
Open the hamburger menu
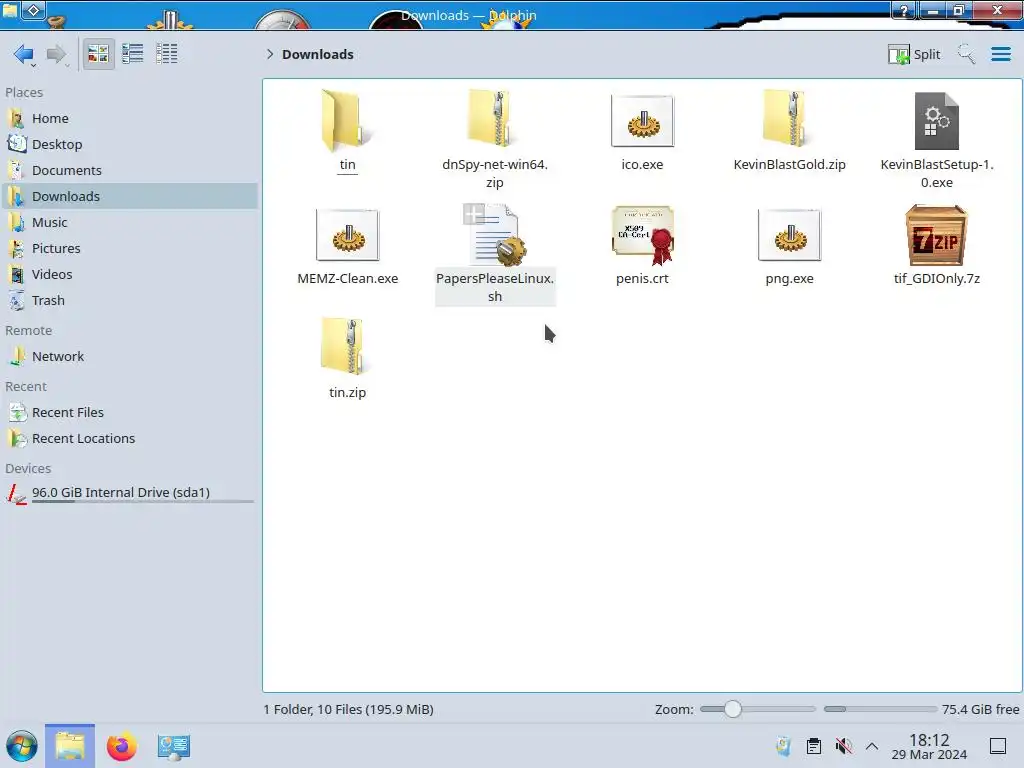tap(1000, 54)
